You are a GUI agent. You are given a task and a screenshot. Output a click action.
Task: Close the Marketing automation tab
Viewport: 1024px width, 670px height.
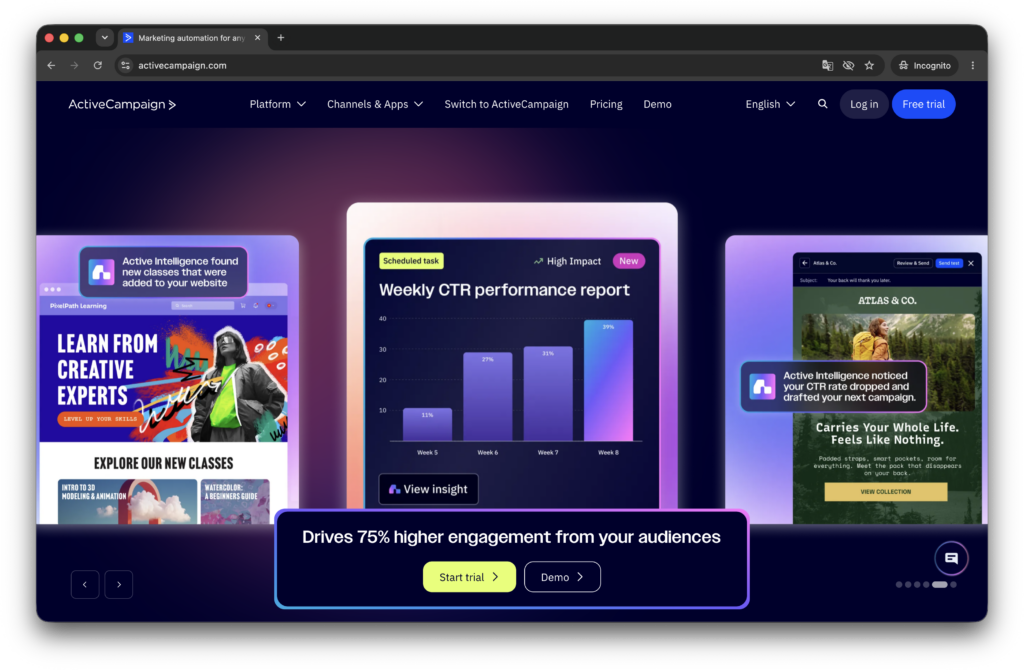(257, 38)
